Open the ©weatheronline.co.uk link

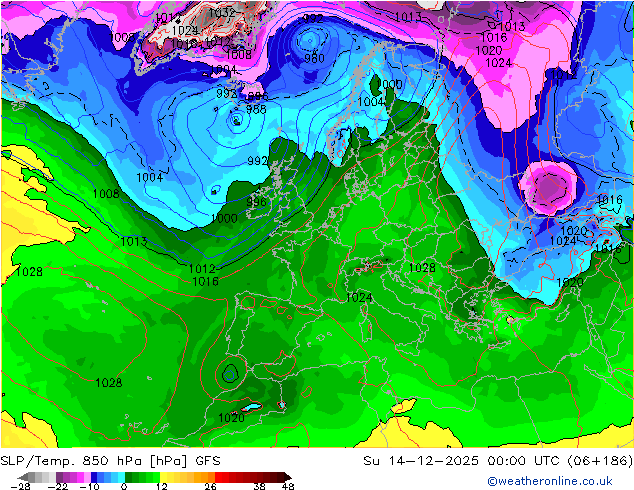[x=550, y=481]
